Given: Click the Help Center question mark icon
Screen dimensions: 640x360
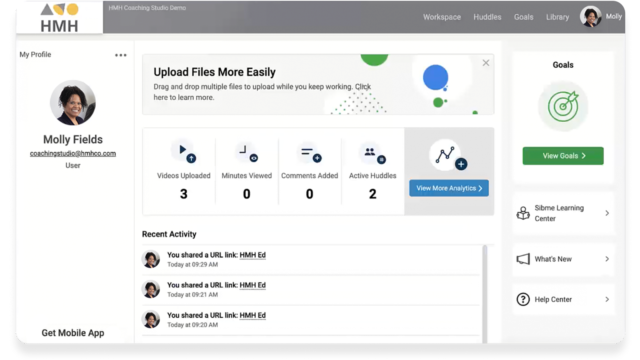Looking at the screenshot, I should click(523, 299).
